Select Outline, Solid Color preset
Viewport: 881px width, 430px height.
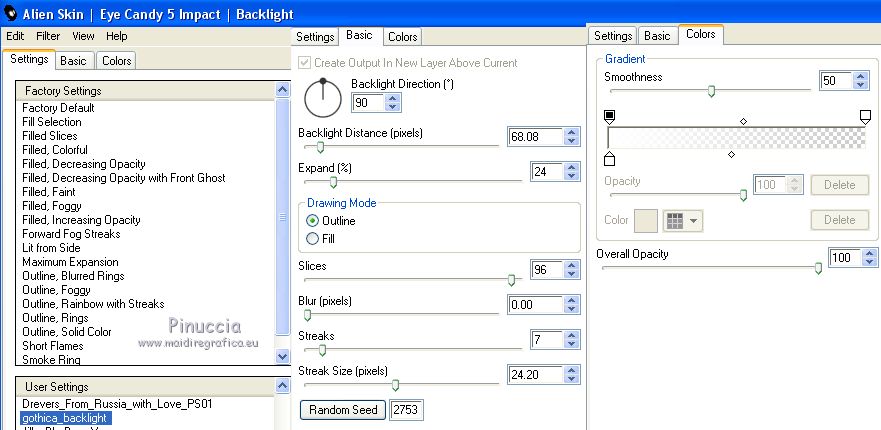[x=67, y=332]
